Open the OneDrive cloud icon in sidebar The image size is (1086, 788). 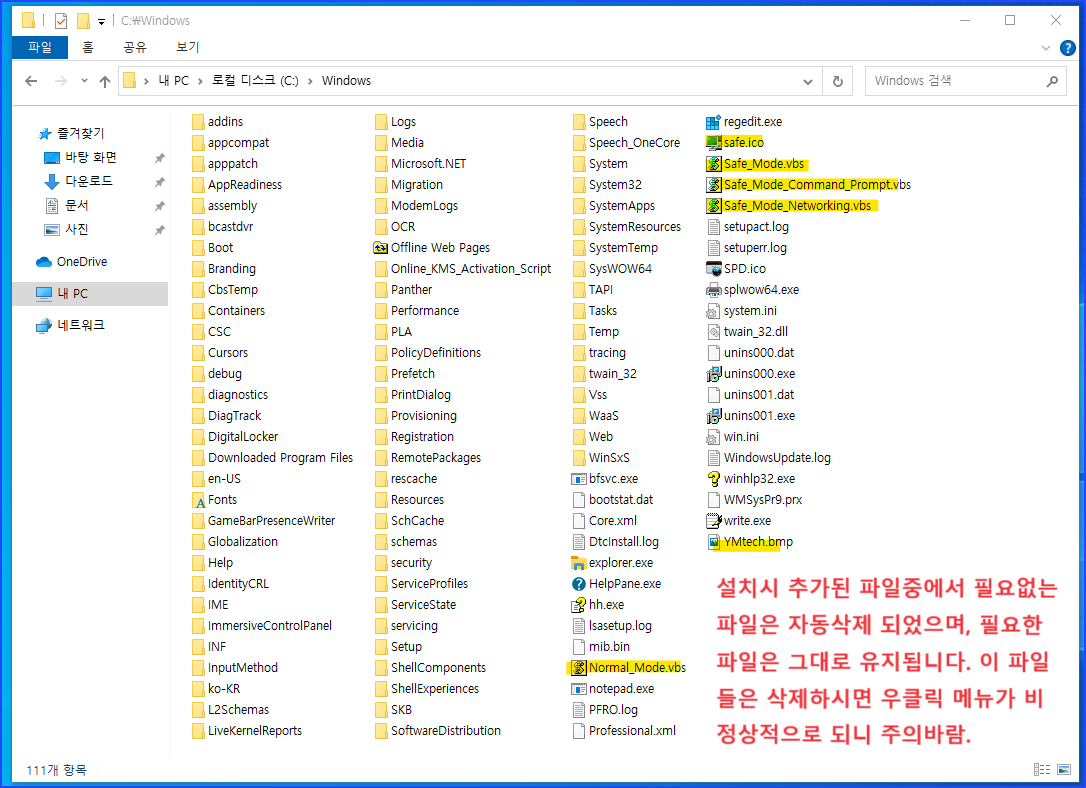[44, 262]
